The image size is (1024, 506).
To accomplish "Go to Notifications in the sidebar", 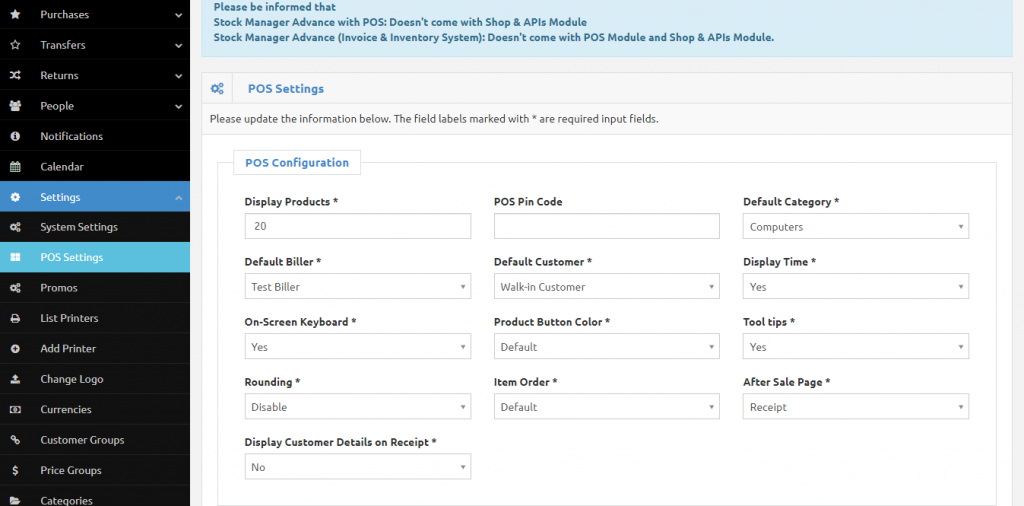I will (x=95, y=136).
